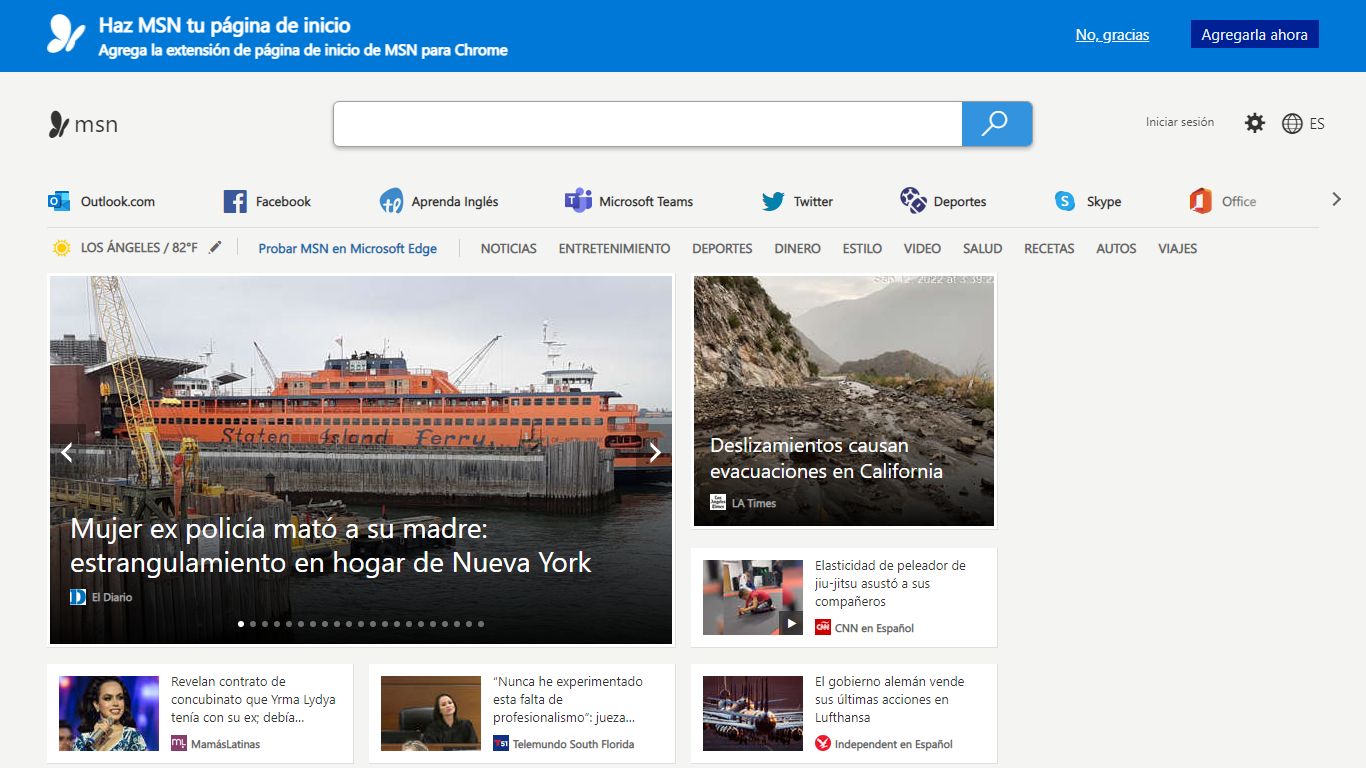The image size is (1366, 768).
Task: Play the jiu-jitsu video thumbnail
Action: tap(753, 597)
